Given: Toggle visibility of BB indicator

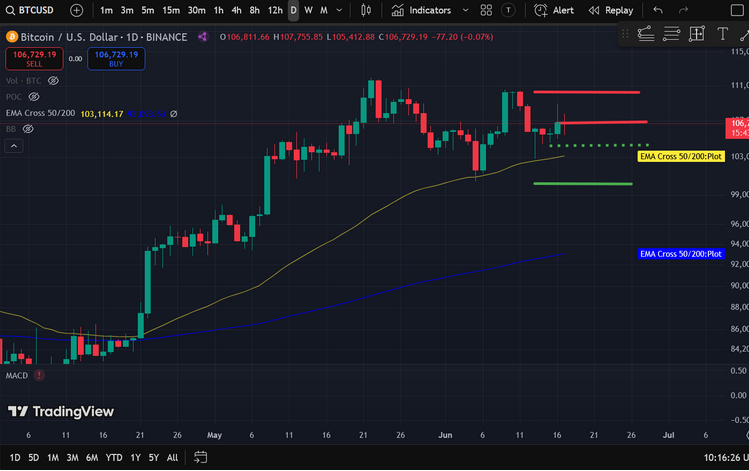Looking at the screenshot, I should [28, 129].
